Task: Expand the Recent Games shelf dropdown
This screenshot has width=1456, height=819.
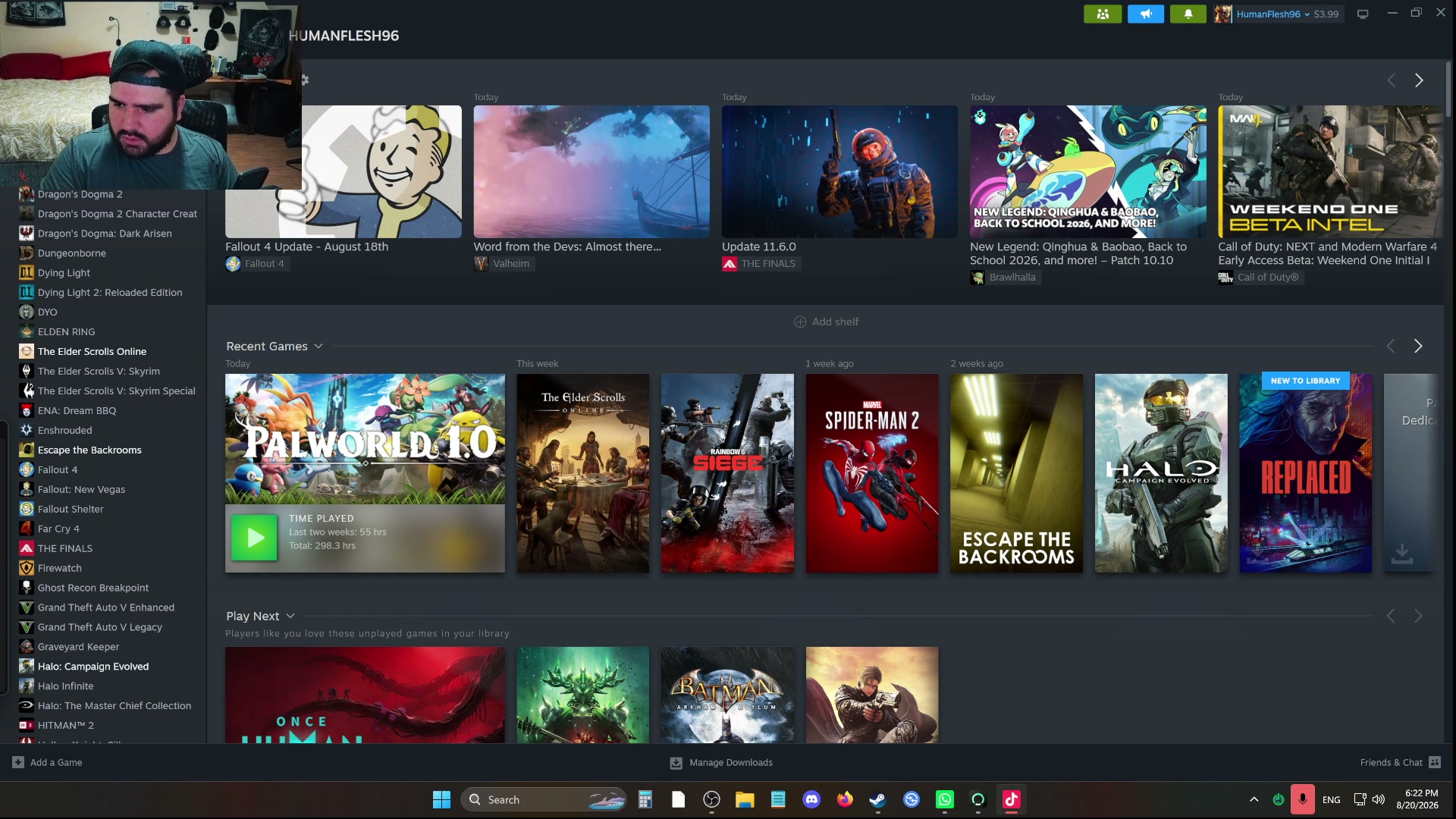Action: tap(318, 346)
